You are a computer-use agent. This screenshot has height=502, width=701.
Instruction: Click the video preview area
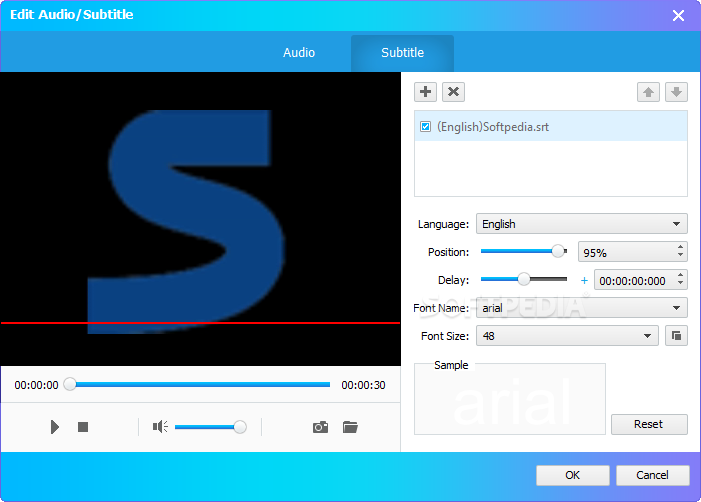click(200, 219)
